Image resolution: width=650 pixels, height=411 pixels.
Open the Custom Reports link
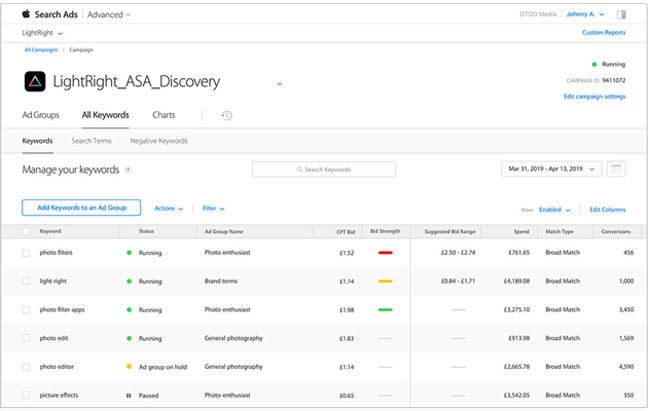(604, 33)
